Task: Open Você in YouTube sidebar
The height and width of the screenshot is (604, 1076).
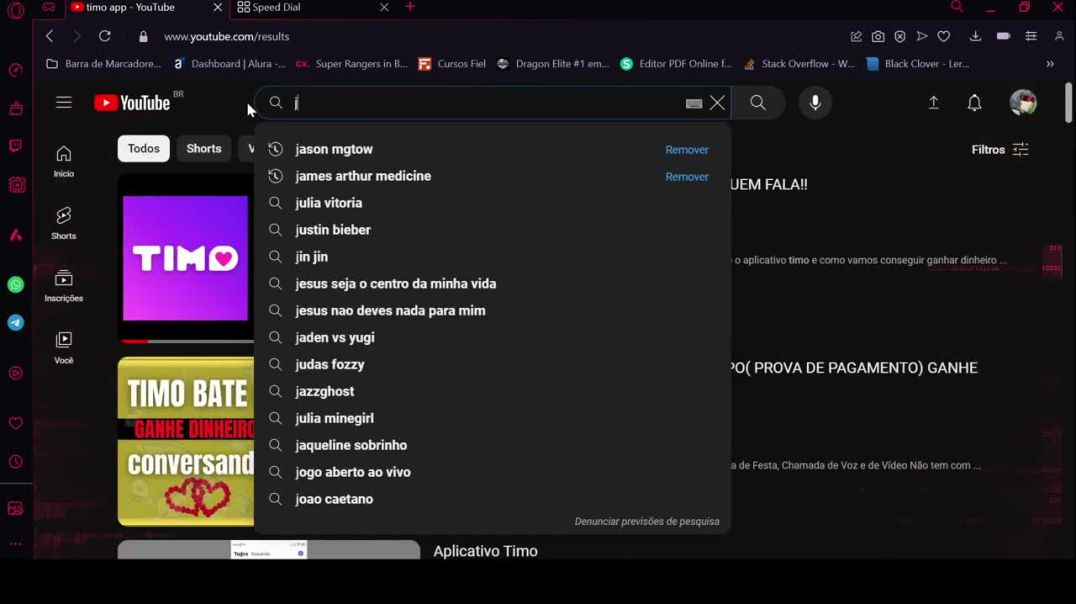Action: [64, 347]
